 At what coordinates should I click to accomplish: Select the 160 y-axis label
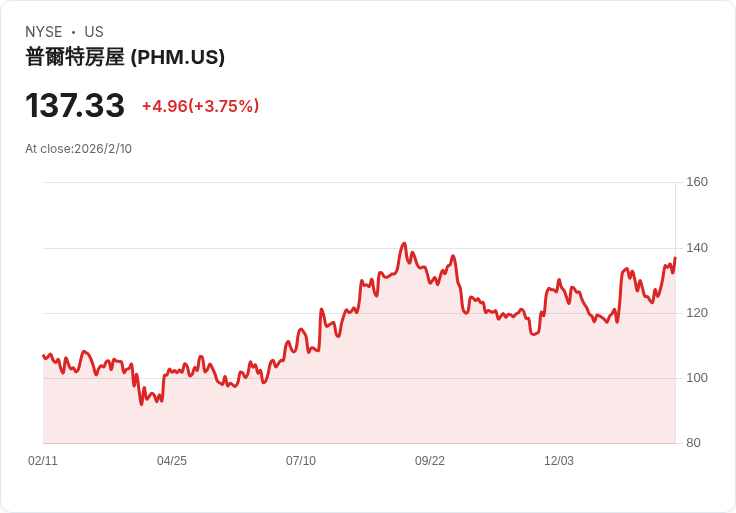click(697, 182)
